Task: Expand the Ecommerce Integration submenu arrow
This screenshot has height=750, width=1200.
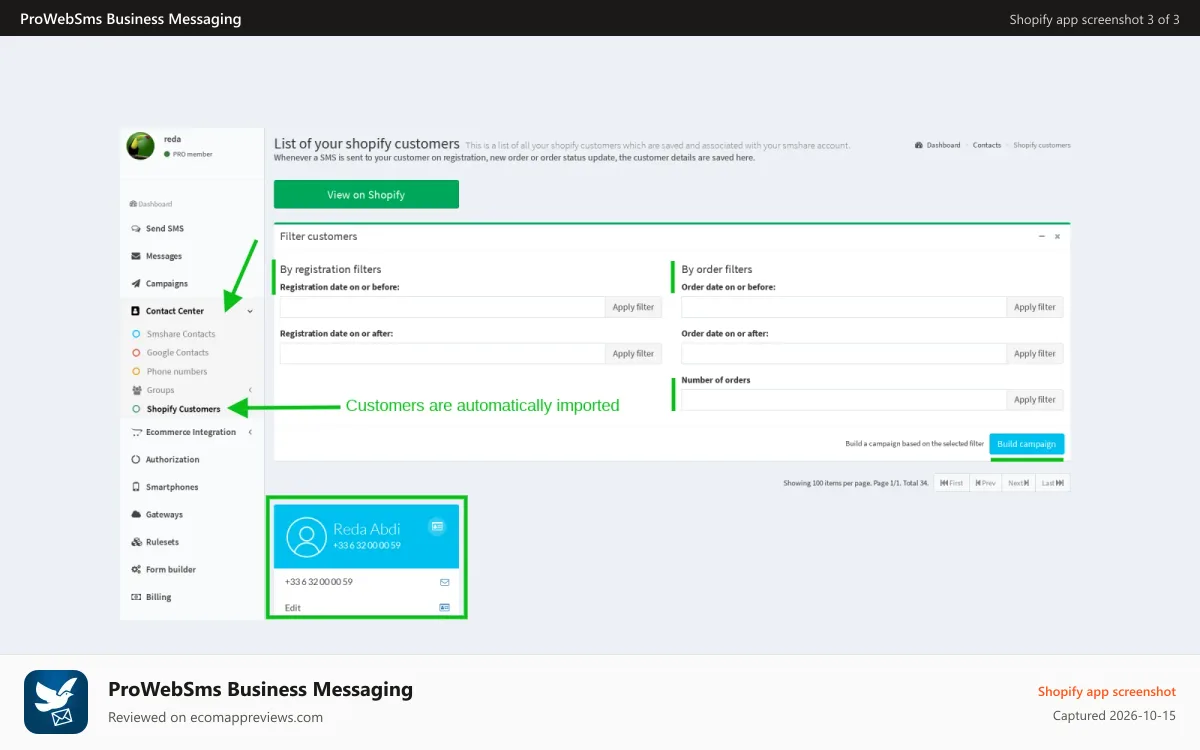Action: click(250, 432)
